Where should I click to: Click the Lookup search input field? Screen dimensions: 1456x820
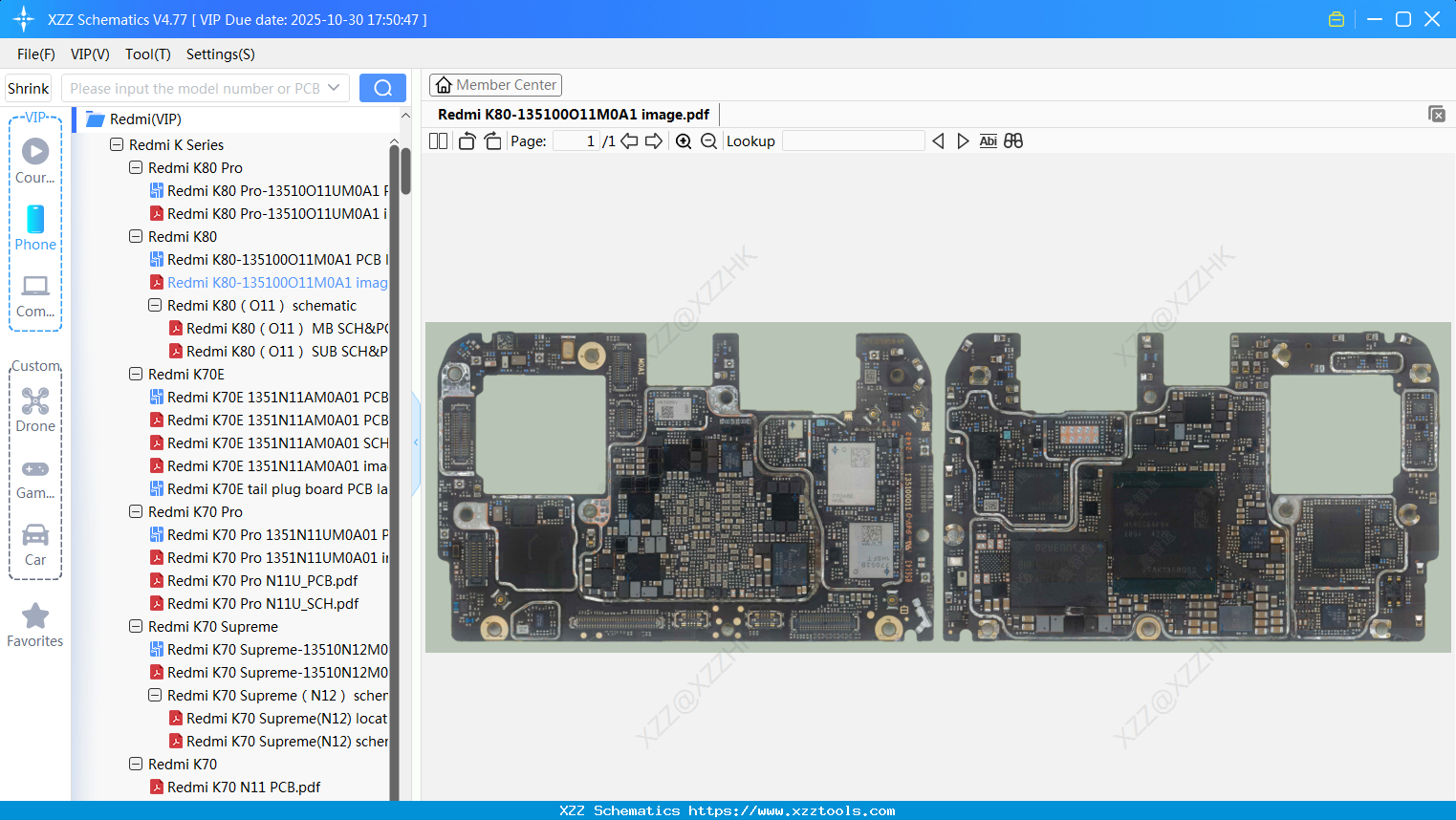click(854, 140)
